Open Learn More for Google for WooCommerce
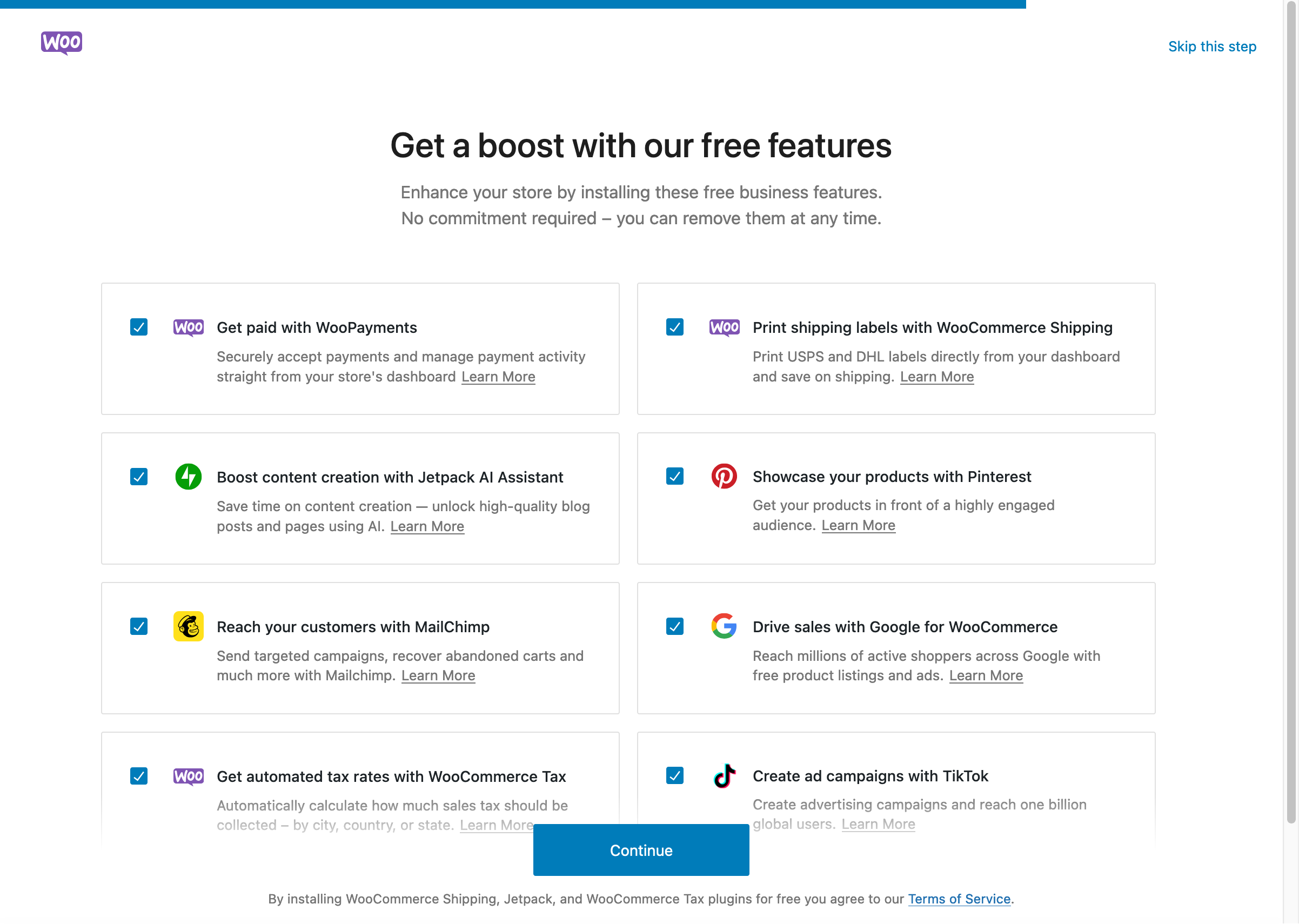 (986, 675)
